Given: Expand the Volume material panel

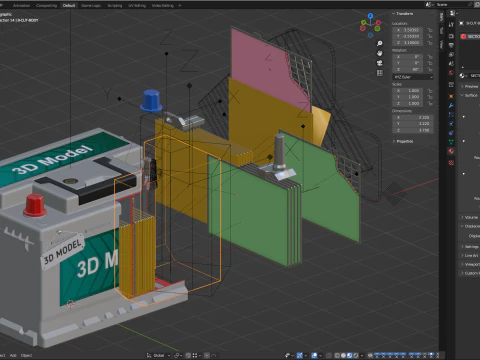Looking at the screenshot, I should coord(470,217).
